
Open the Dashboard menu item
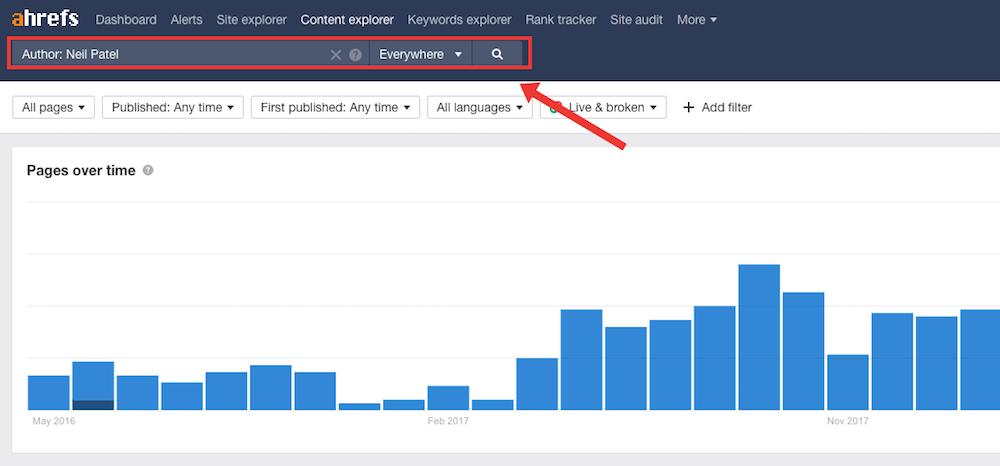(126, 20)
